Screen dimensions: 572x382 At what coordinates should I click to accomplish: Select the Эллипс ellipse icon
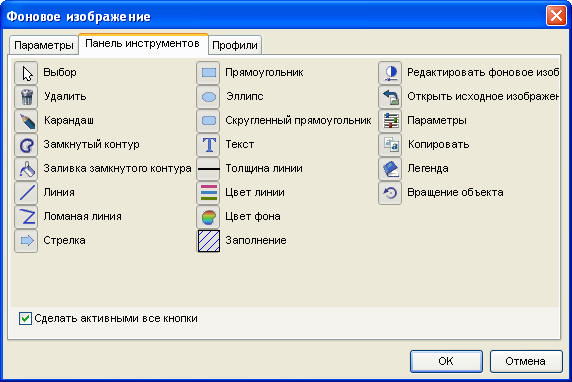point(208,97)
